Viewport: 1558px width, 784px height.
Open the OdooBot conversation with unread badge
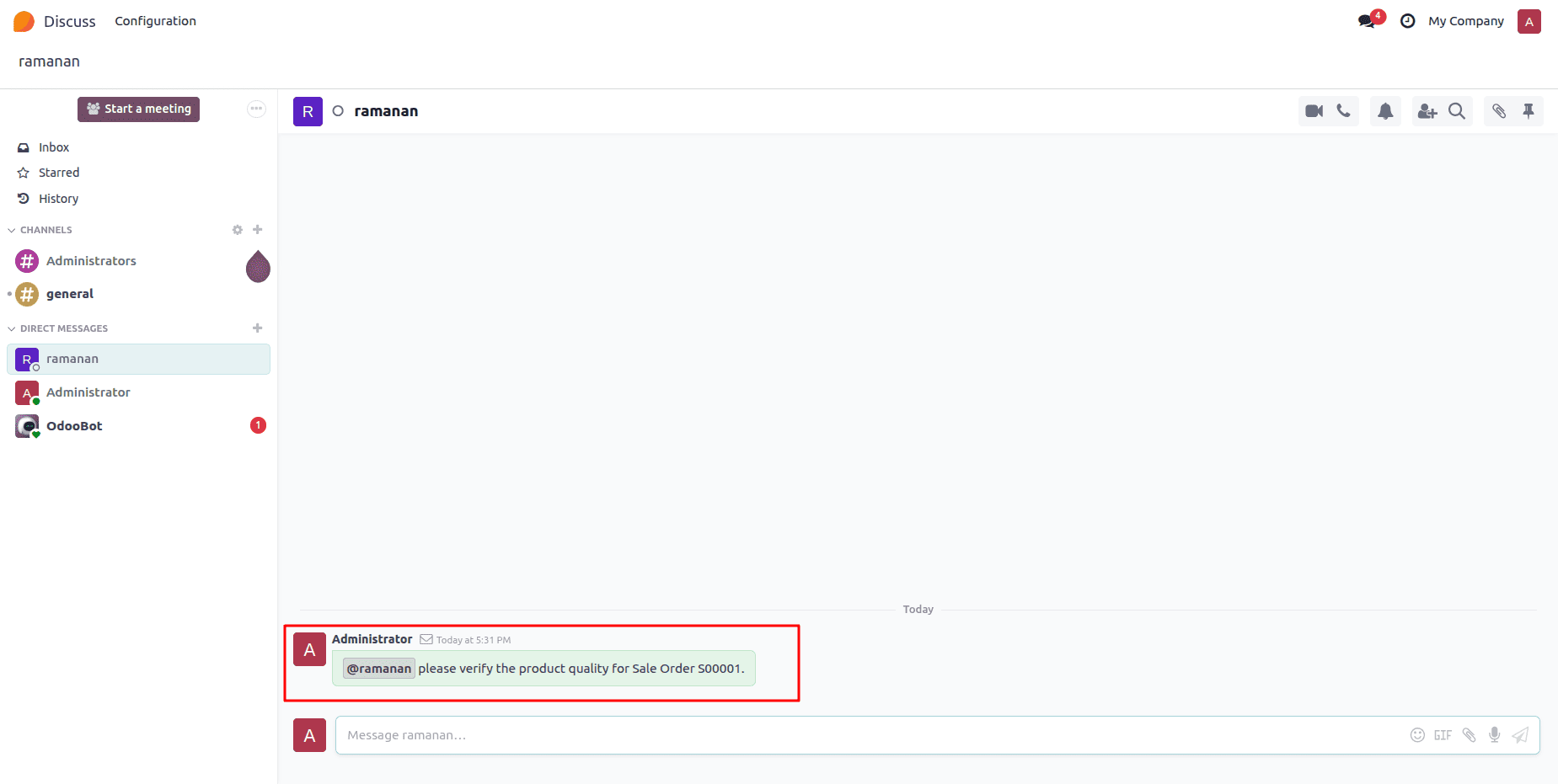click(x=74, y=425)
